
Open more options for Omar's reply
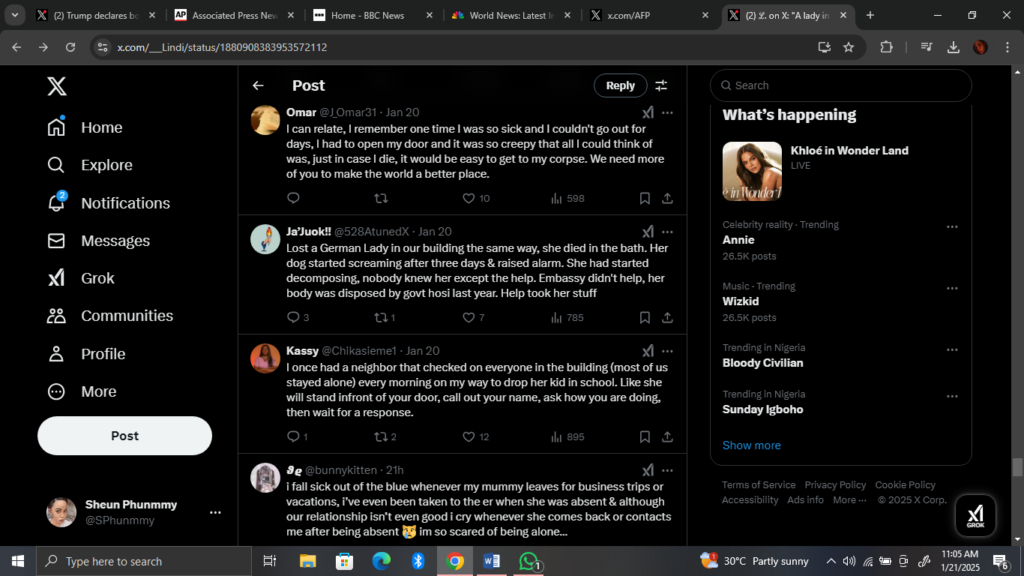tap(667, 113)
